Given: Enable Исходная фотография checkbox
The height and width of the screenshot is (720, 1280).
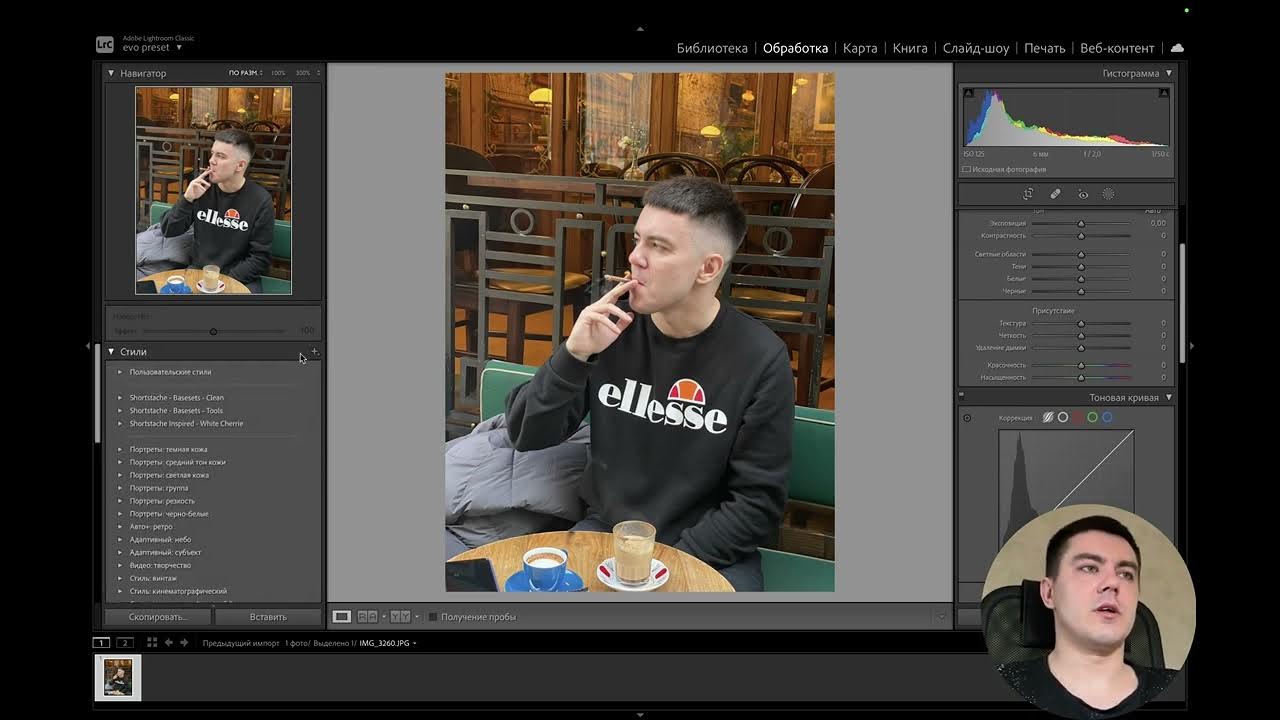Looking at the screenshot, I should pos(967,169).
